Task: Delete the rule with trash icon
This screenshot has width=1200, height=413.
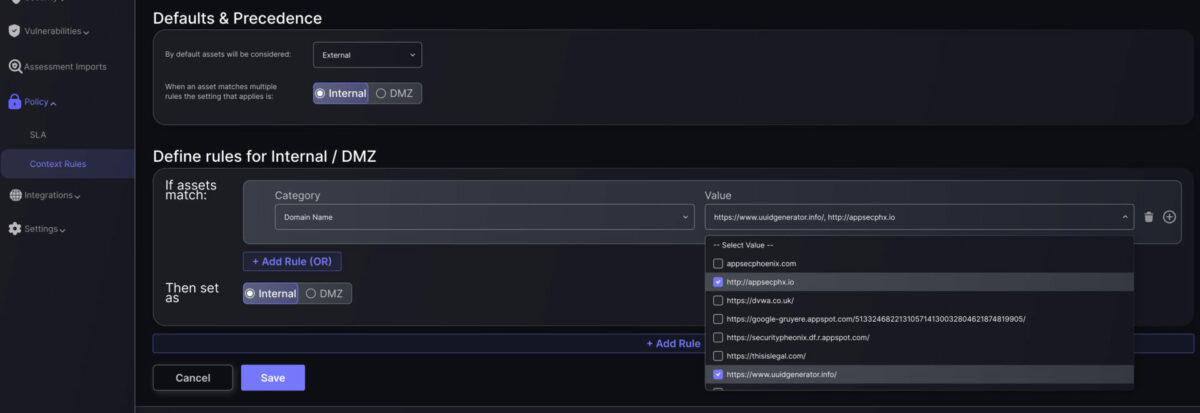Action: (x=1149, y=217)
